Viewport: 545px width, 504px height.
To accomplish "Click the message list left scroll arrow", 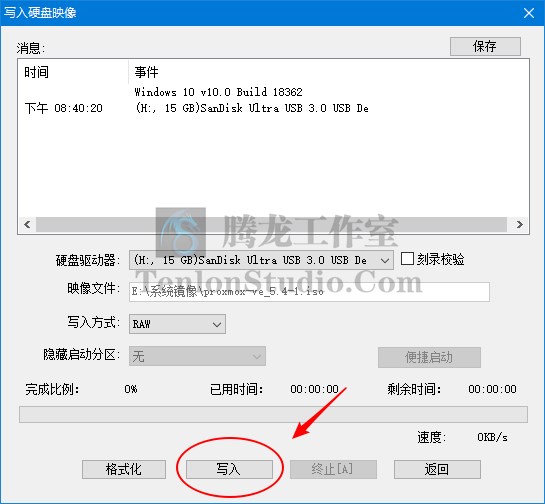I will point(27,224).
